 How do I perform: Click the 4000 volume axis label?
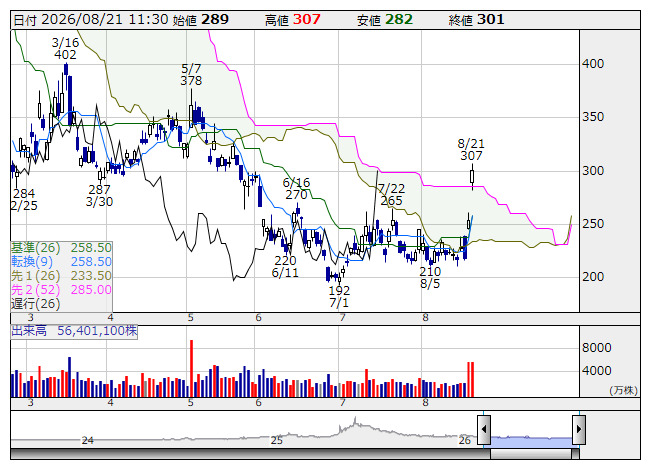[x=597, y=371]
